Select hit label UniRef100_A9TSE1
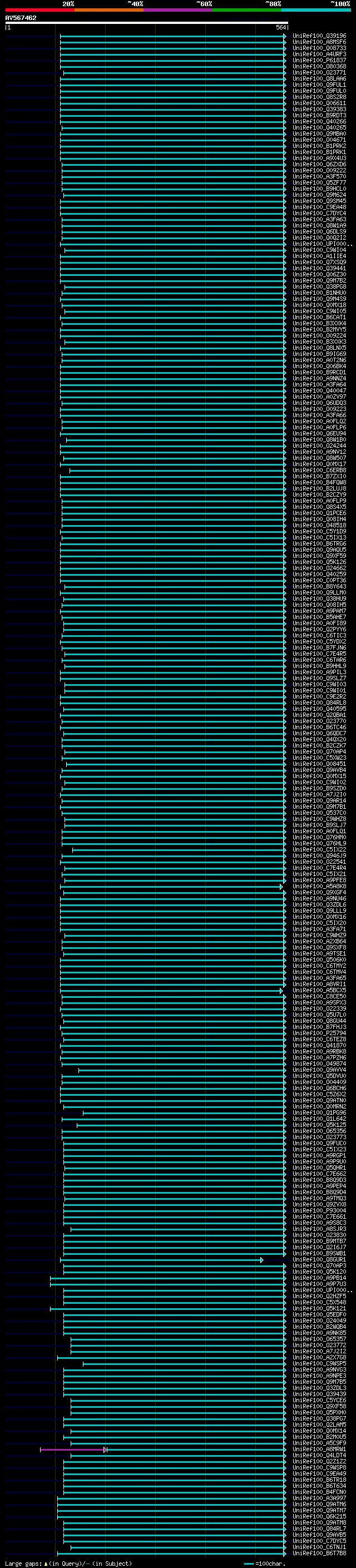356x1568 pixels. 319,953
